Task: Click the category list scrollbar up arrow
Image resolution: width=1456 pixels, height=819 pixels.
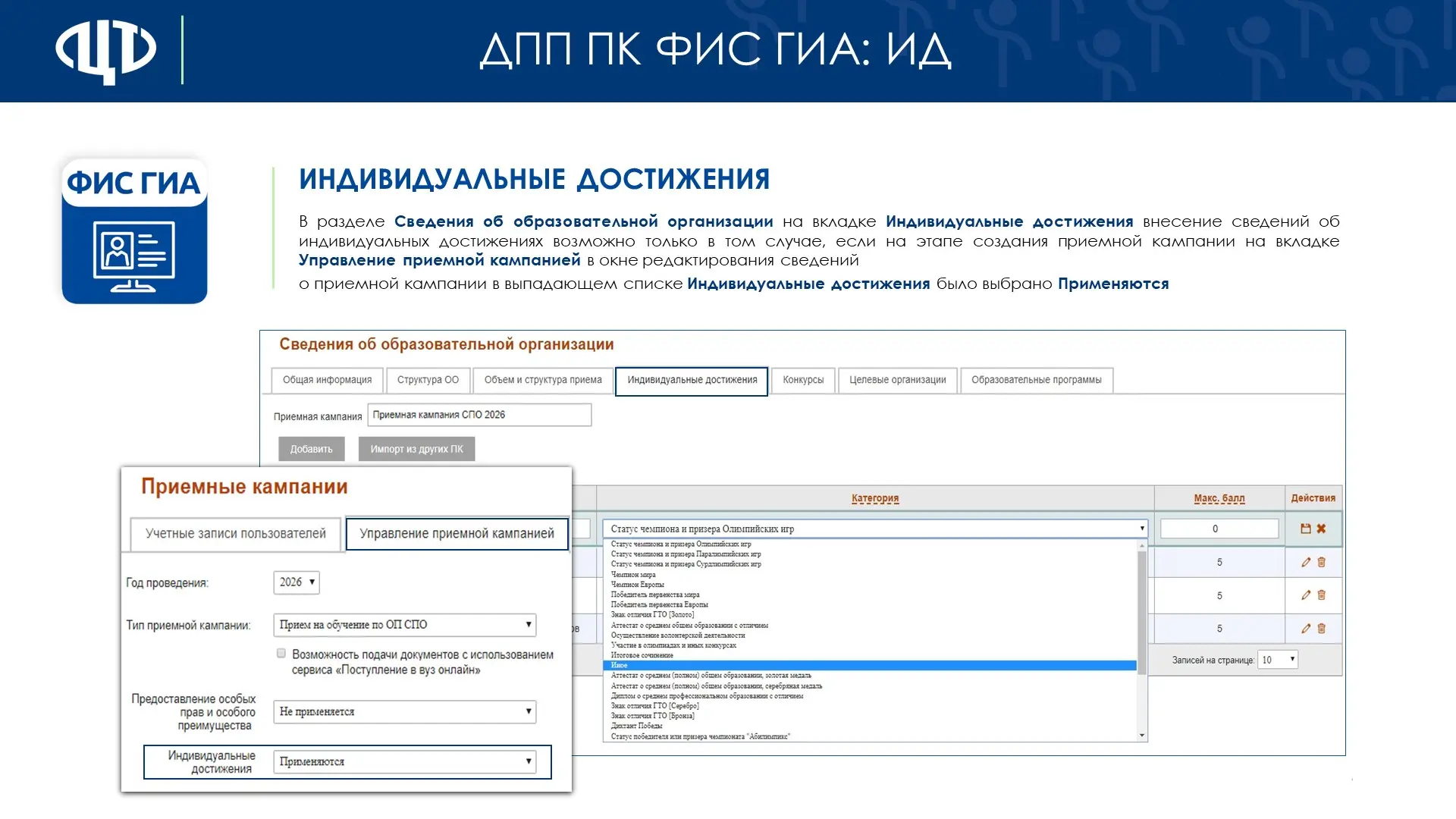Action: 1142,545
